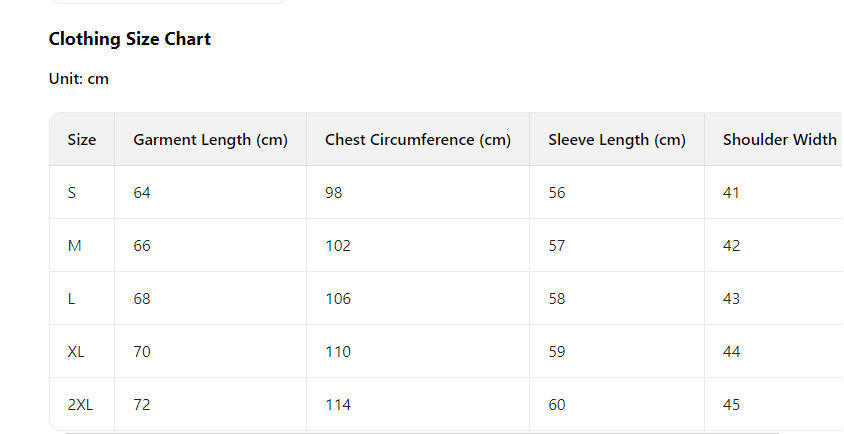Click garment length value 64 for size S
Viewport: 844px width, 434px height.
tap(142, 193)
